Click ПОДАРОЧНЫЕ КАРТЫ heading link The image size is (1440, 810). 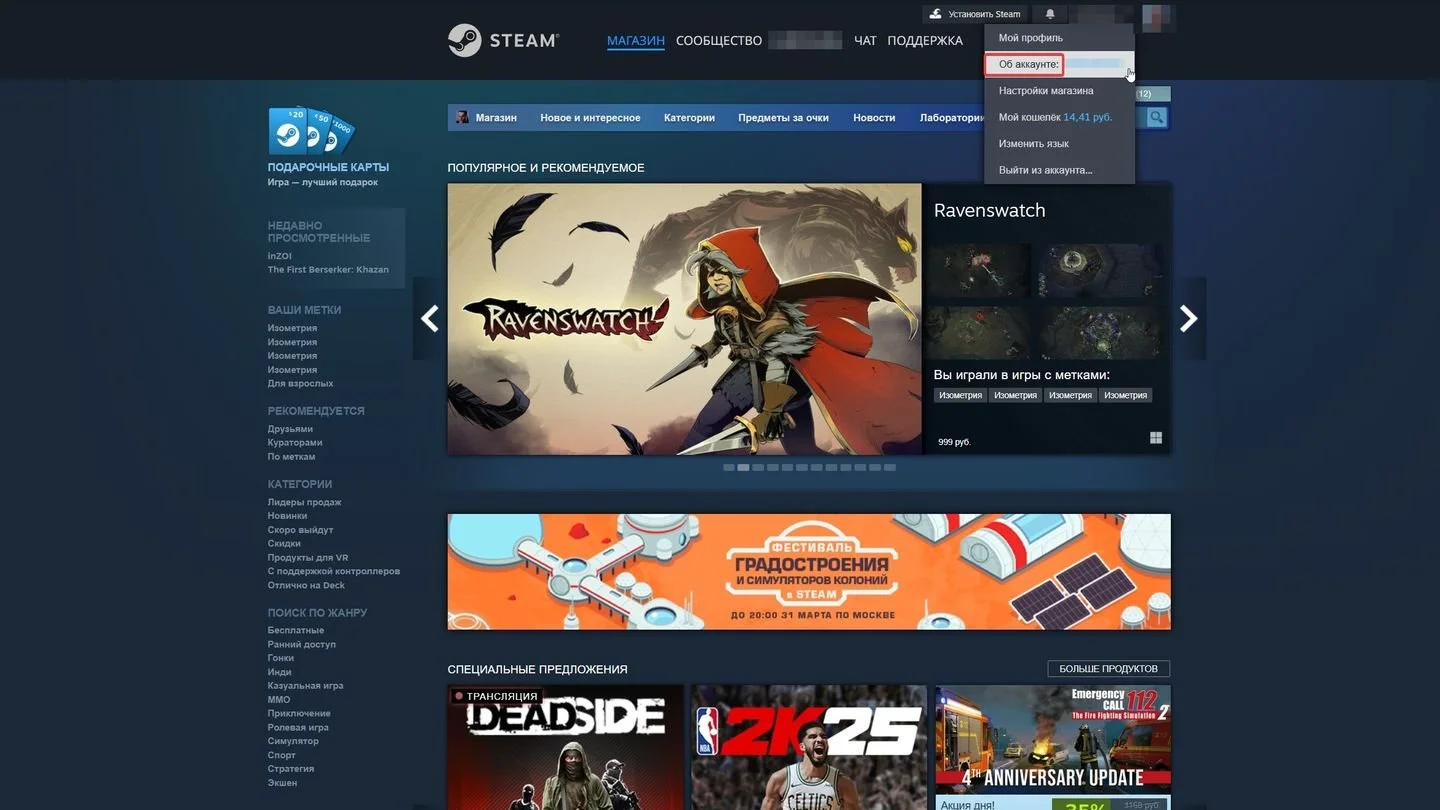[x=328, y=167]
